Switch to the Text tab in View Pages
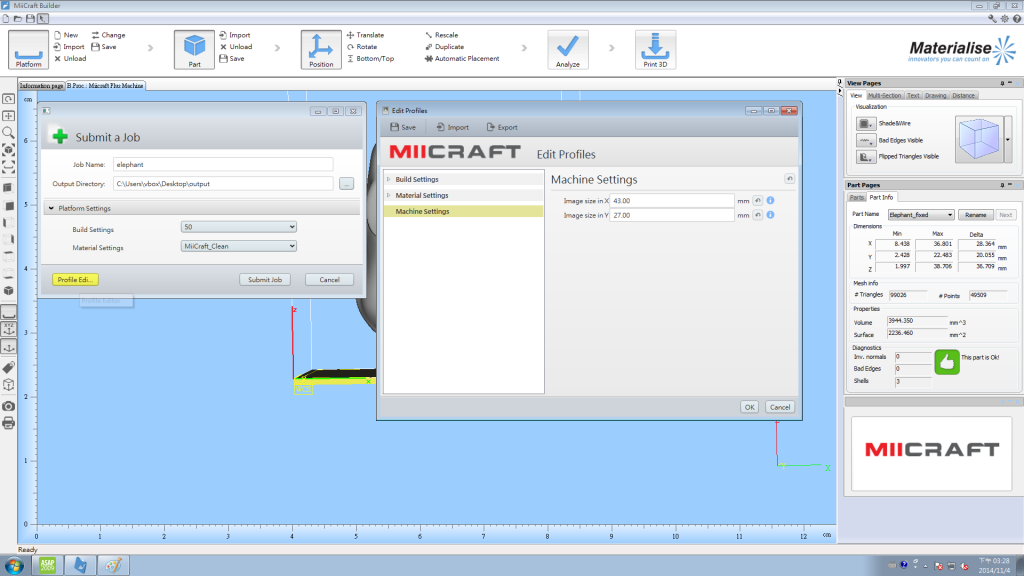 click(913, 95)
